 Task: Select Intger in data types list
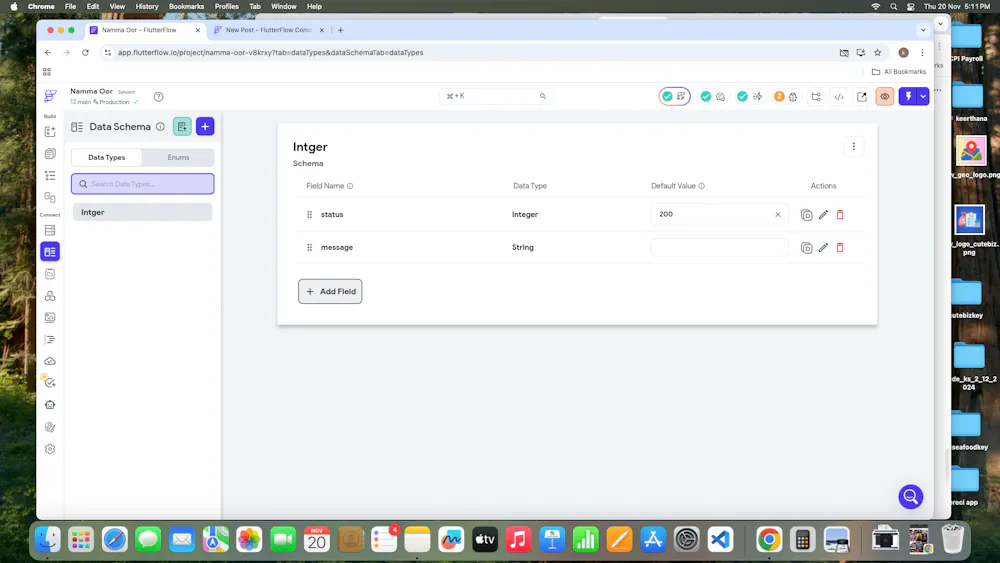pos(143,212)
